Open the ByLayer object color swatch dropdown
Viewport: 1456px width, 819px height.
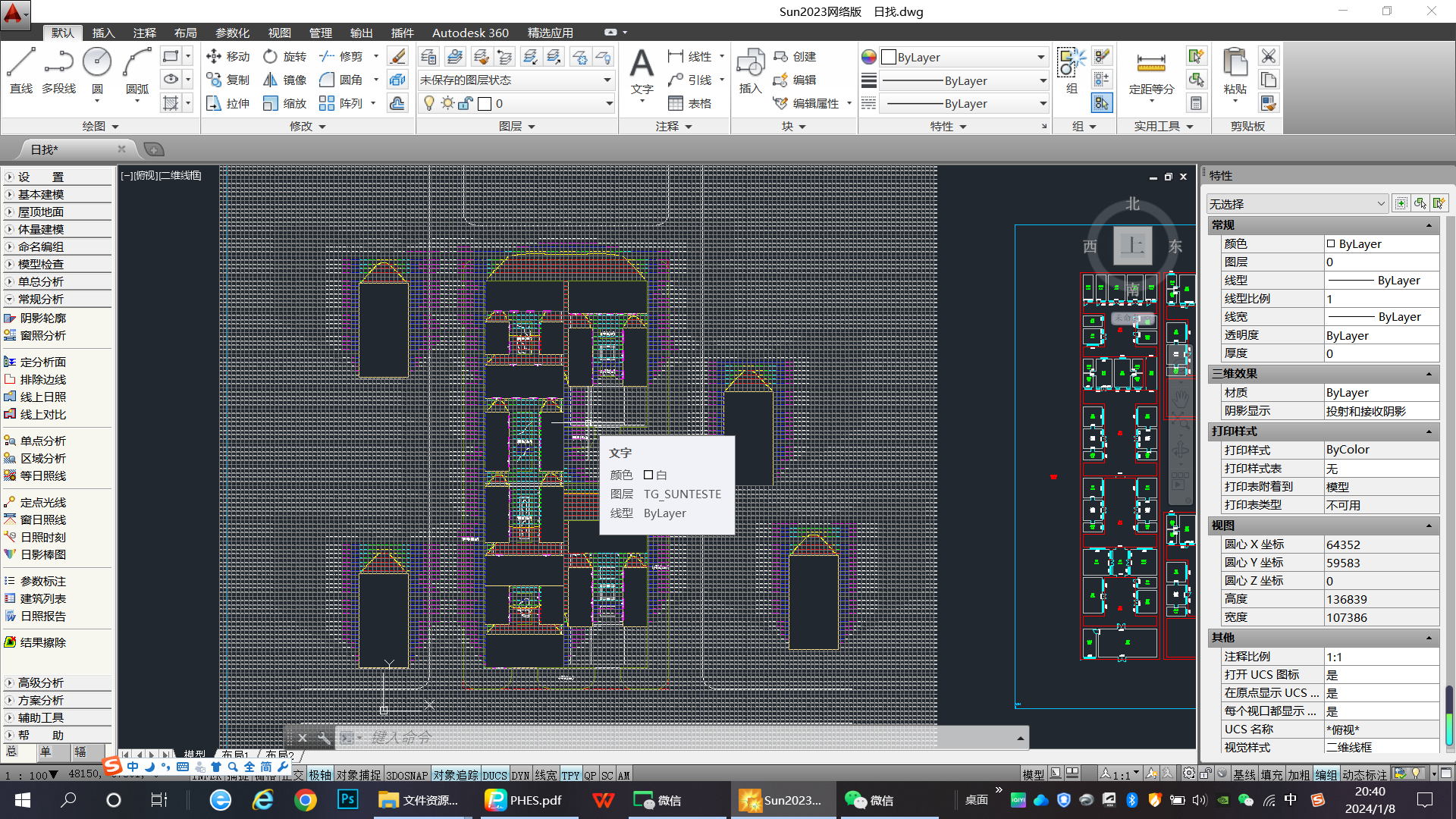[x=963, y=57]
